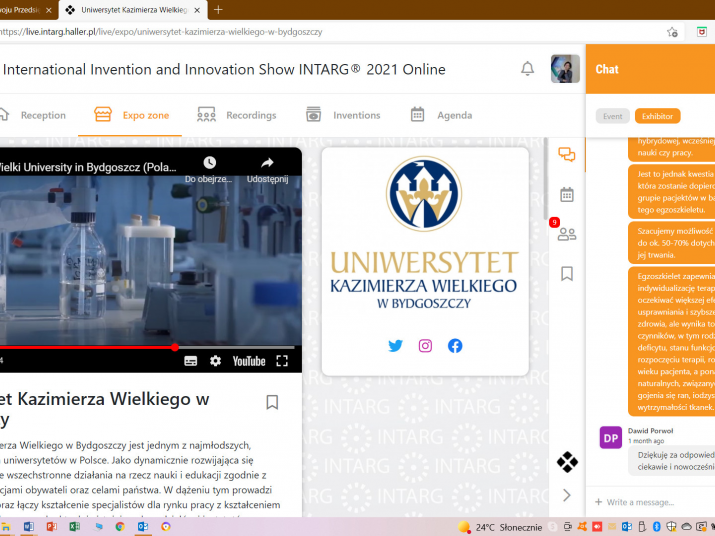This screenshot has height=536, width=715.
Task: Click the Write a message input field
Action: click(x=650, y=502)
